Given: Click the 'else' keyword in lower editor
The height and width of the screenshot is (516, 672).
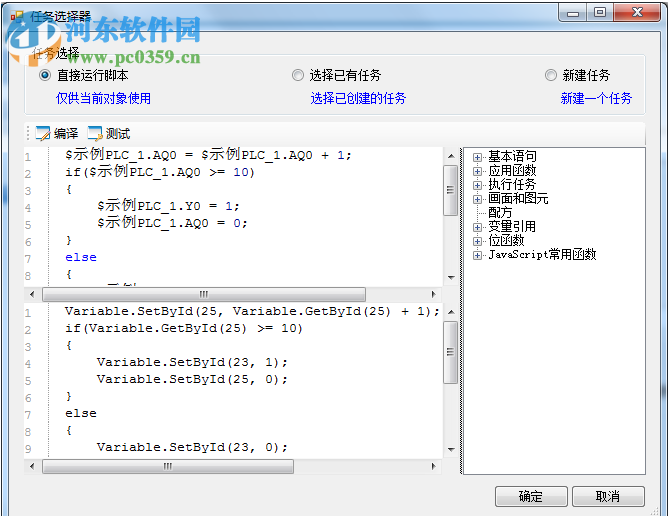Looking at the screenshot, I should [81, 413].
